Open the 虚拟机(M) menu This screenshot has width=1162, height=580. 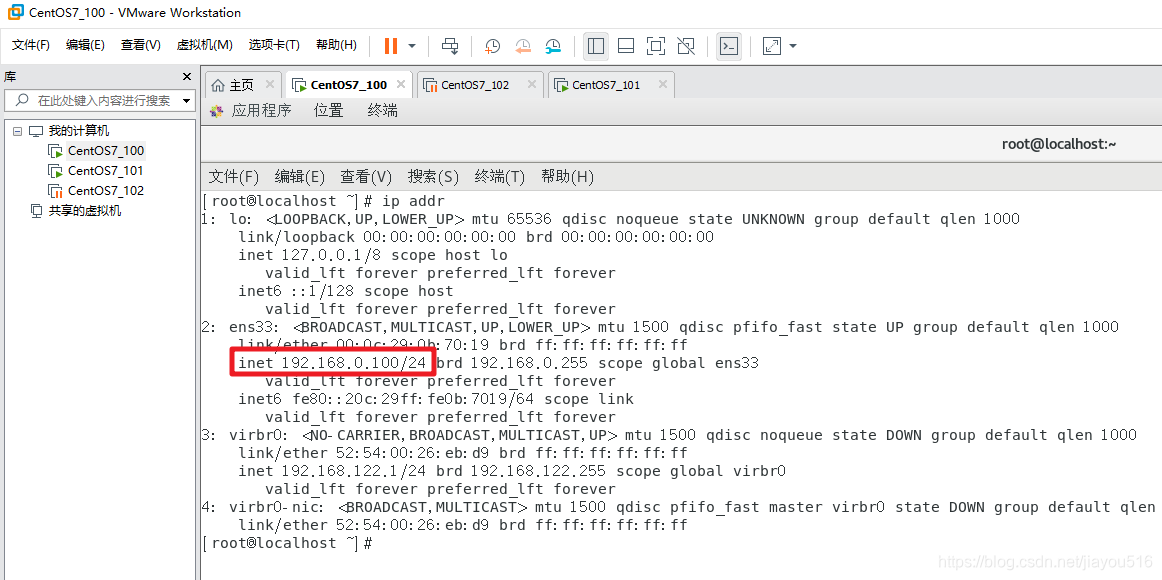point(205,45)
